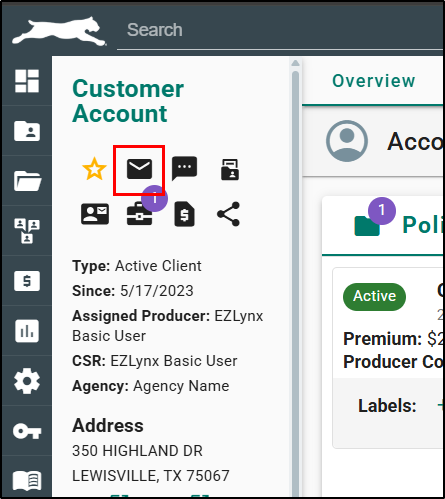Click the share icon

[x=228, y=214]
